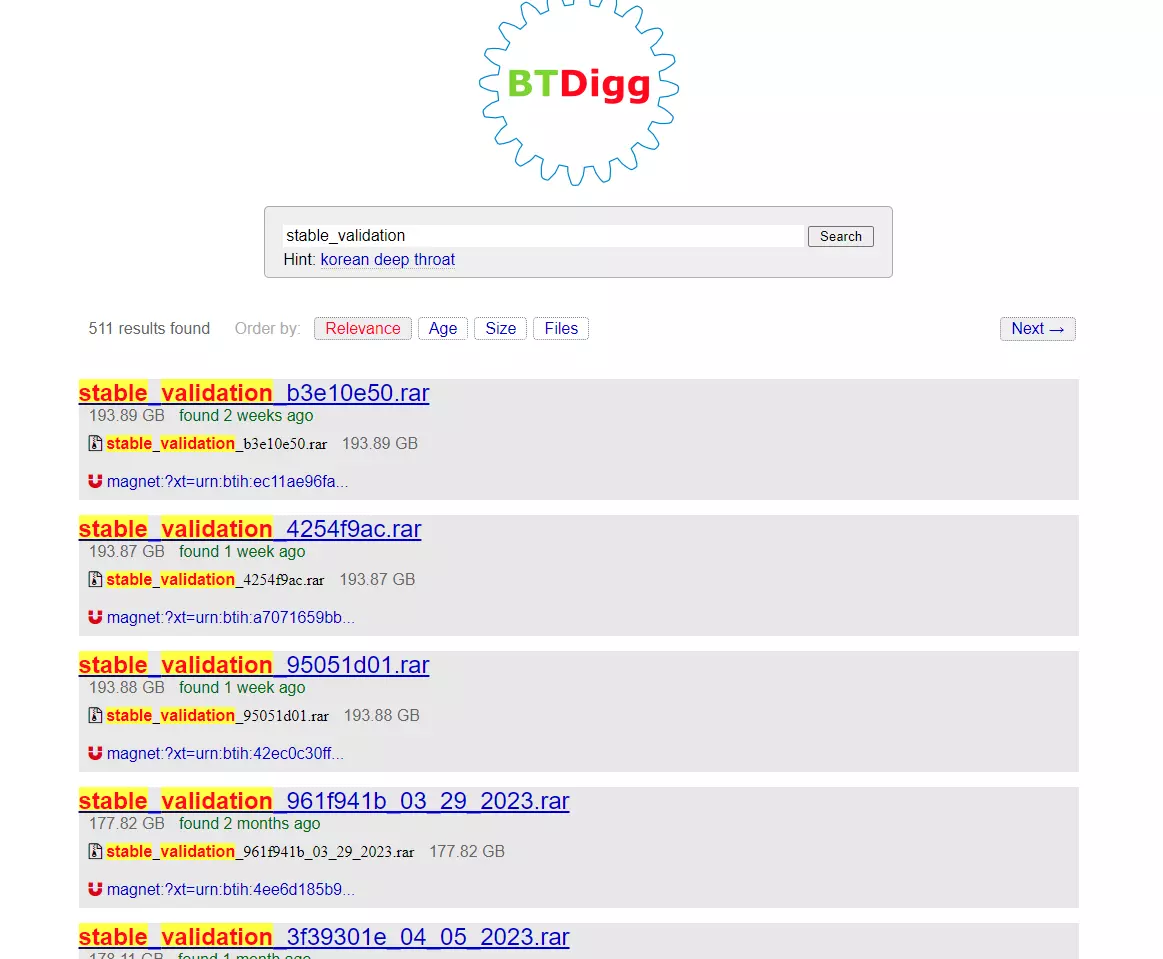Click the Search button
The height and width of the screenshot is (959, 1163).
(x=840, y=237)
